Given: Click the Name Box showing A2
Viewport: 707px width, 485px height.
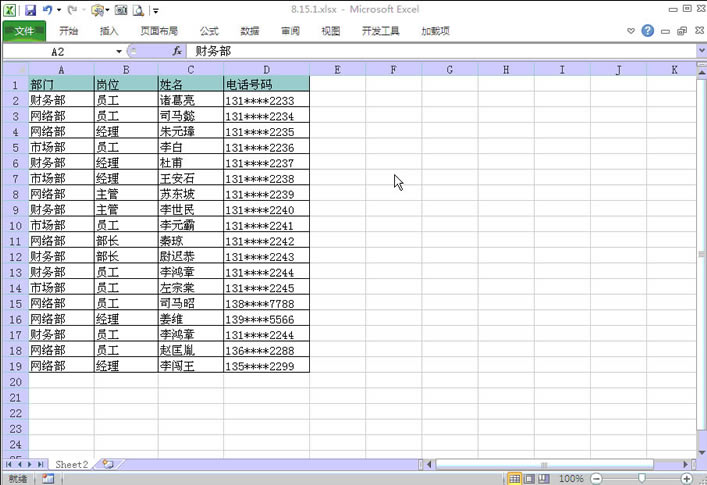Looking at the screenshot, I should click(x=58, y=51).
